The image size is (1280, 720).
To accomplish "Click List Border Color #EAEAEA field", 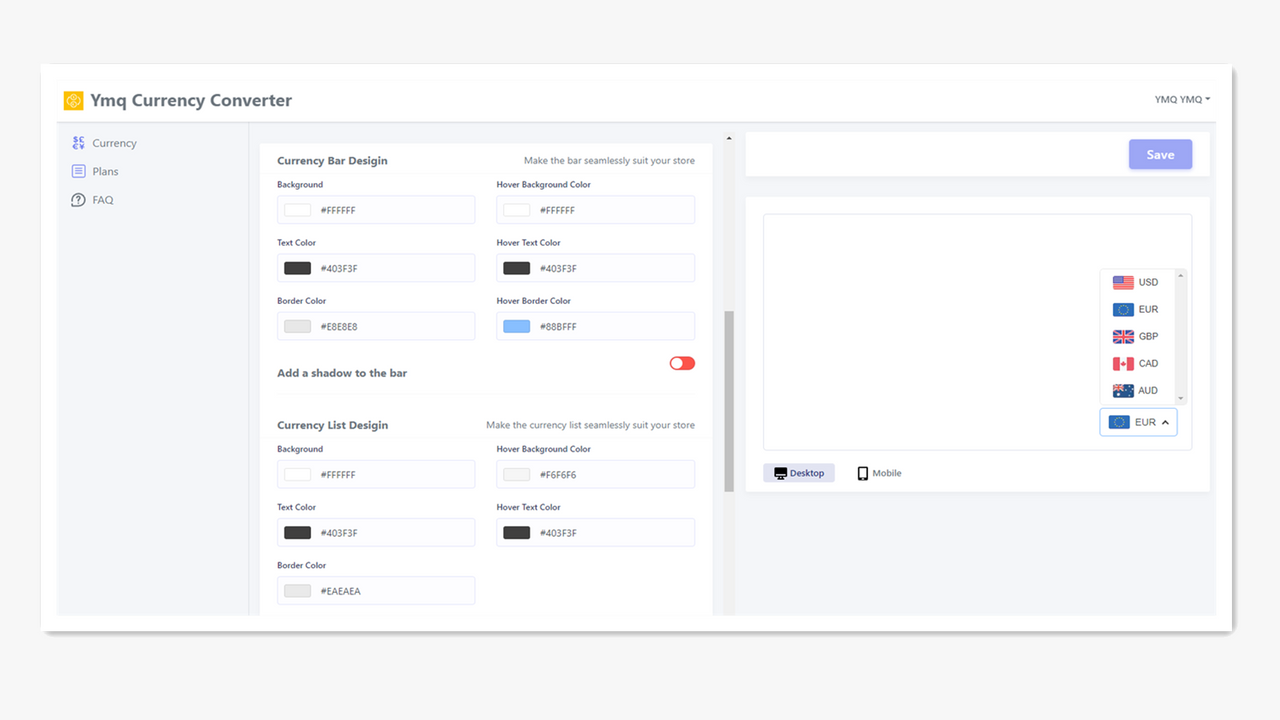I will pyautogui.click(x=376, y=591).
